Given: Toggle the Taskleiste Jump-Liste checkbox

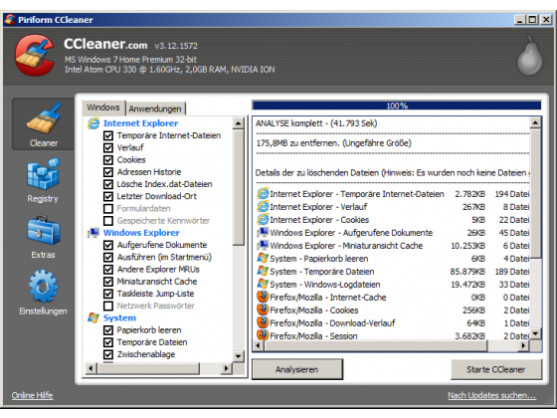Looking at the screenshot, I should 108,294.
